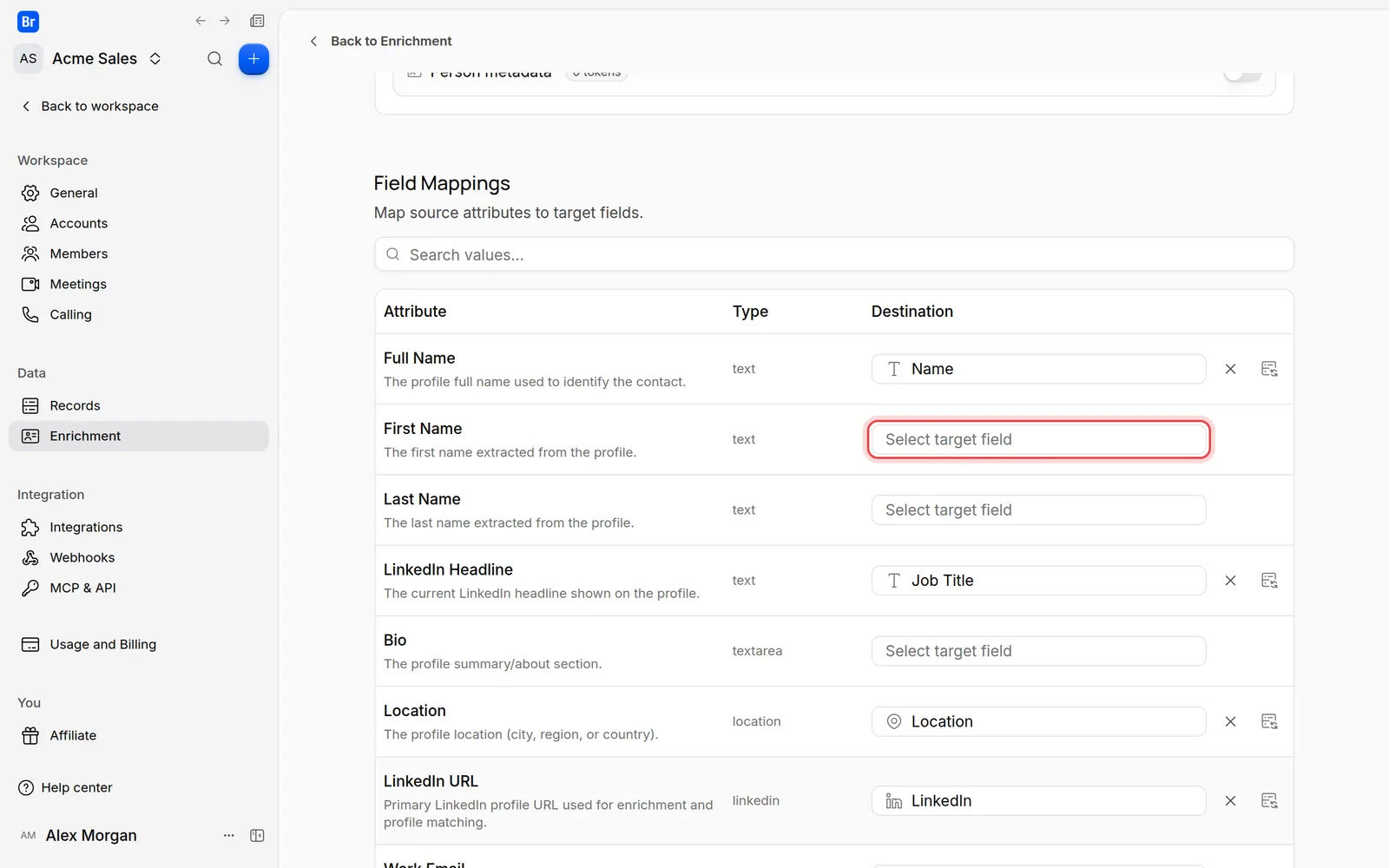
Task: Open Calling settings
Action: coord(139,314)
